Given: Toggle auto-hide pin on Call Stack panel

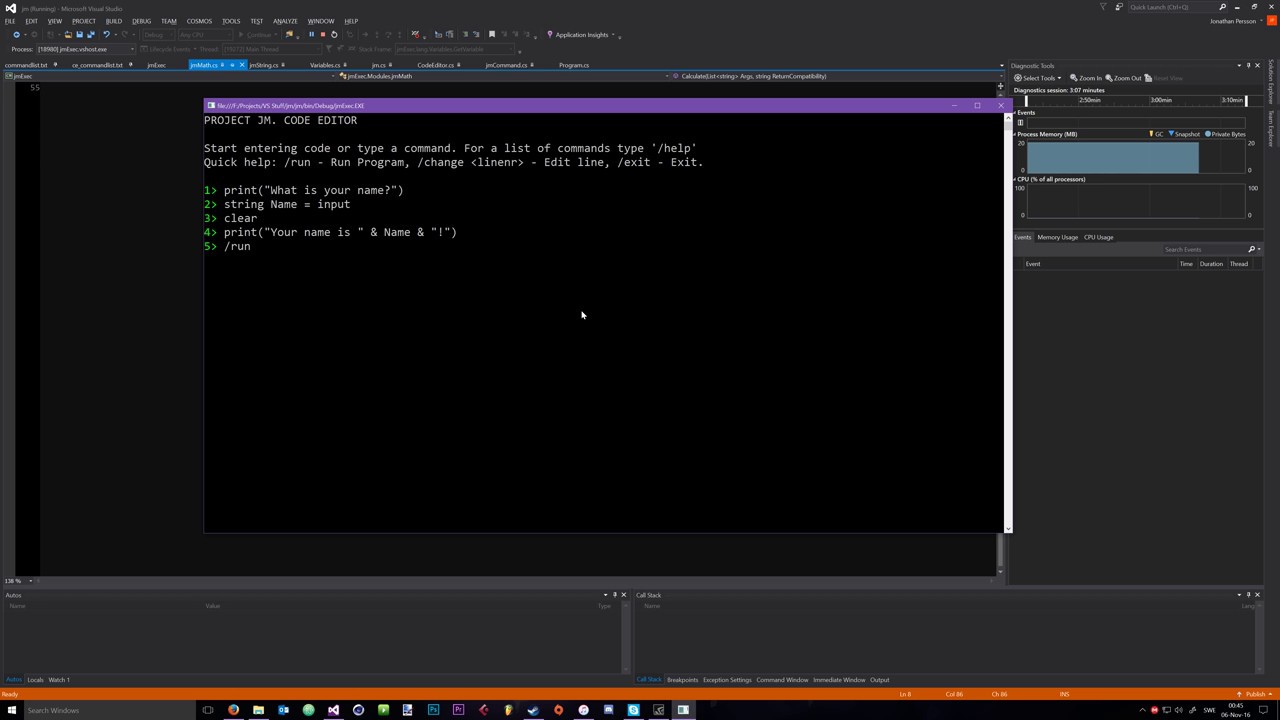Looking at the screenshot, I should tap(1248, 595).
